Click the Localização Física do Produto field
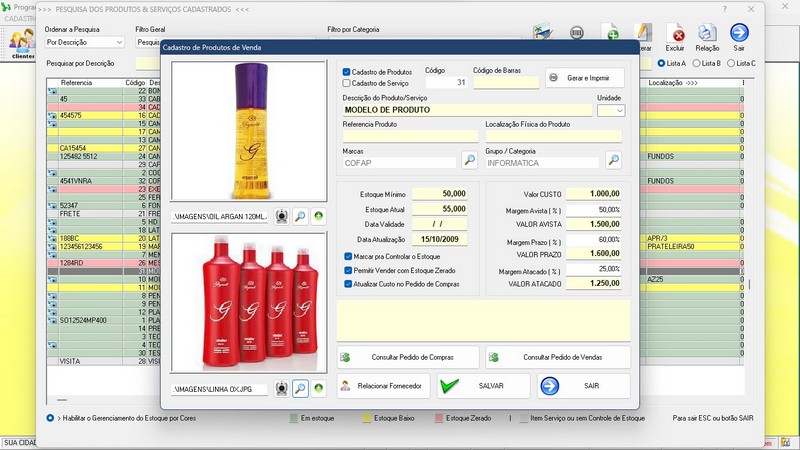Image resolution: width=800 pixels, height=450 pixels. coord(554,136)
